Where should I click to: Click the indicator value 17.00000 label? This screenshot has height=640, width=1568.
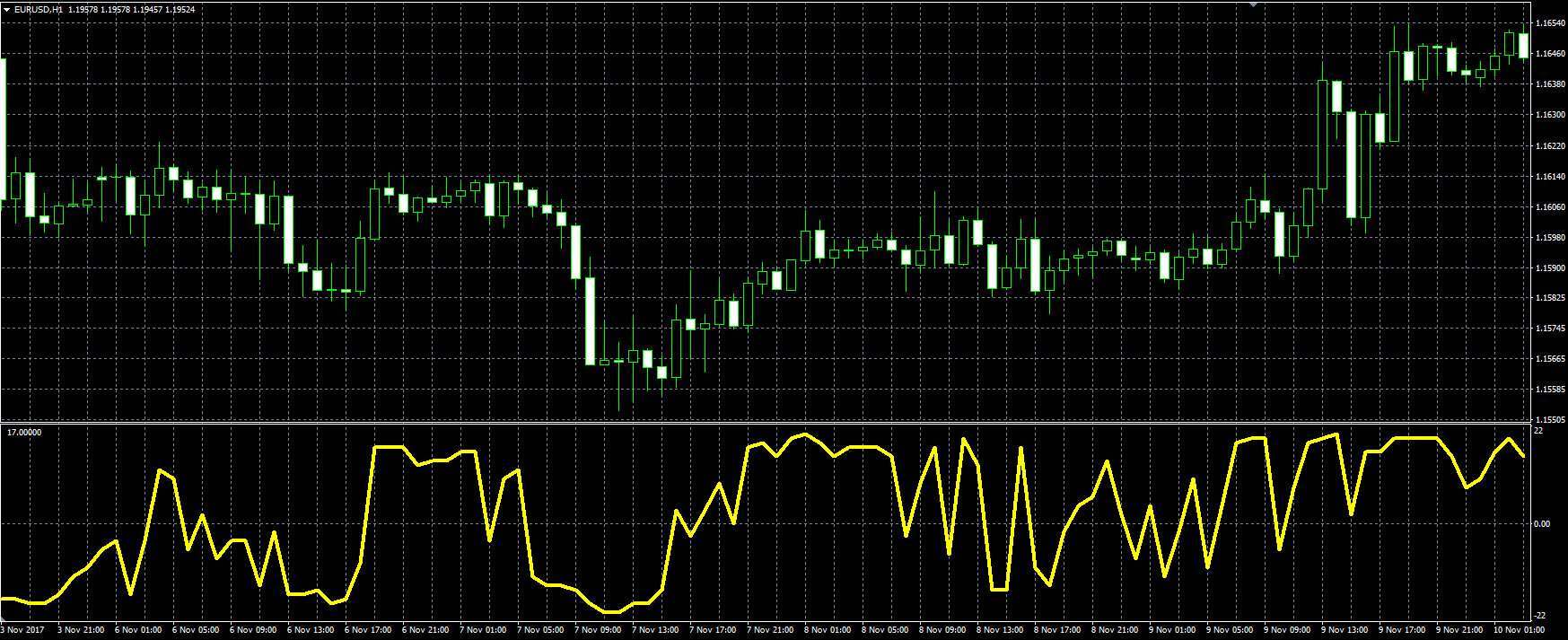coord(24,433)
